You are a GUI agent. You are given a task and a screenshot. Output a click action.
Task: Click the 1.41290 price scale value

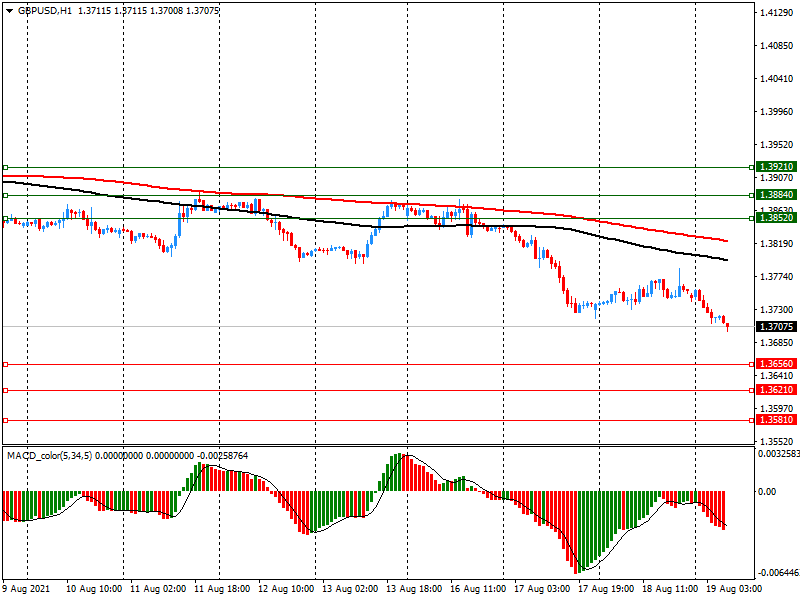pos(777,13)
